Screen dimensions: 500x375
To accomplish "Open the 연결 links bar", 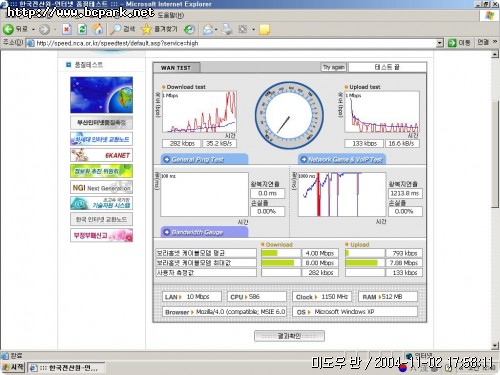I will pyautogui.click(x=483, y=42).
